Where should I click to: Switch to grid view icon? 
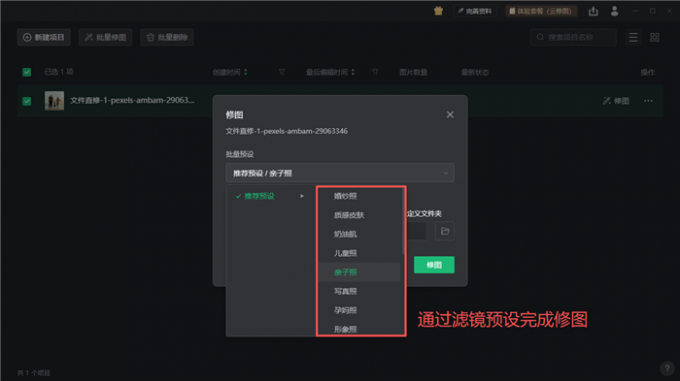point(654,37)
